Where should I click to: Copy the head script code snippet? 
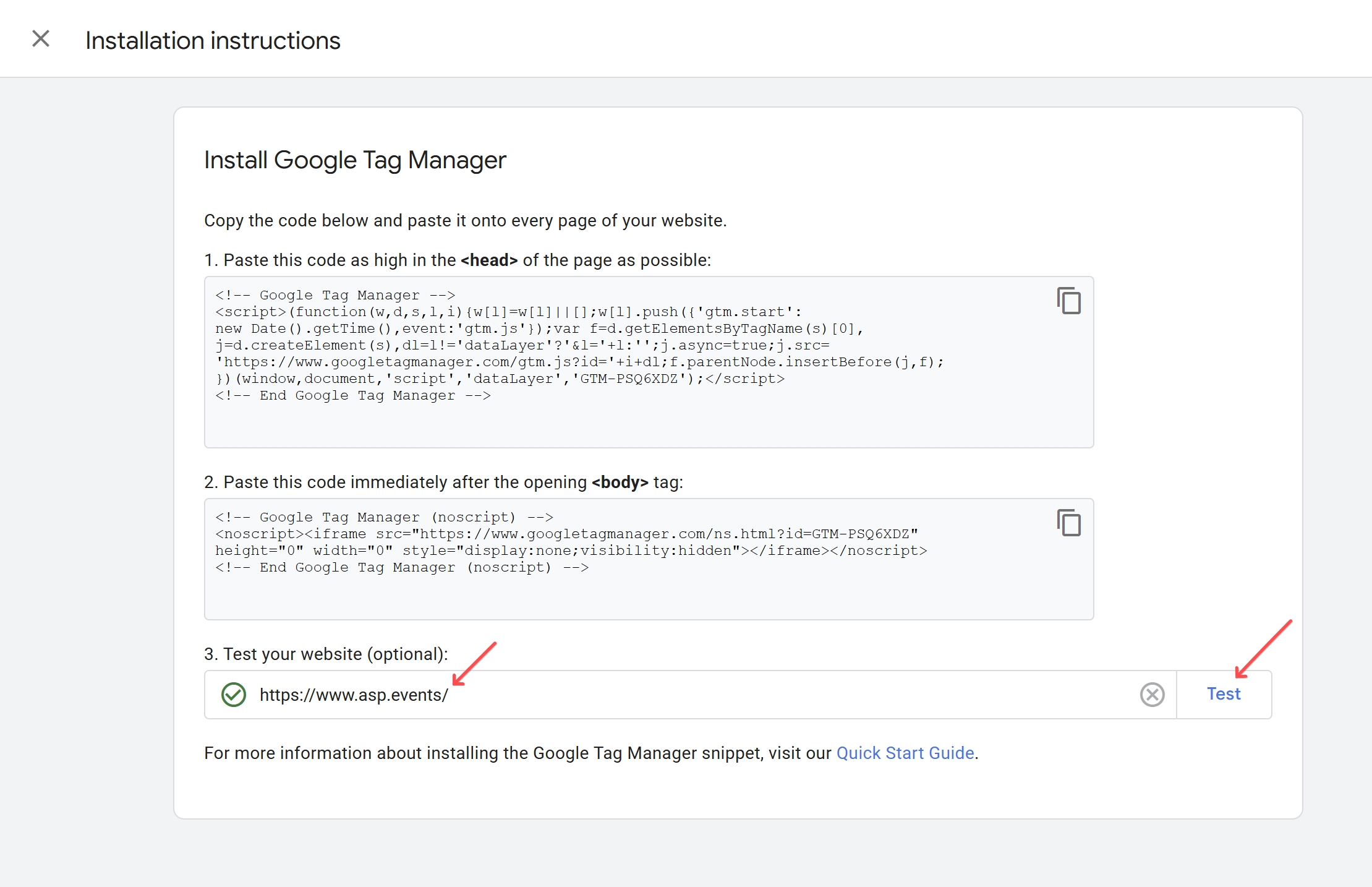click(1068, 301)
